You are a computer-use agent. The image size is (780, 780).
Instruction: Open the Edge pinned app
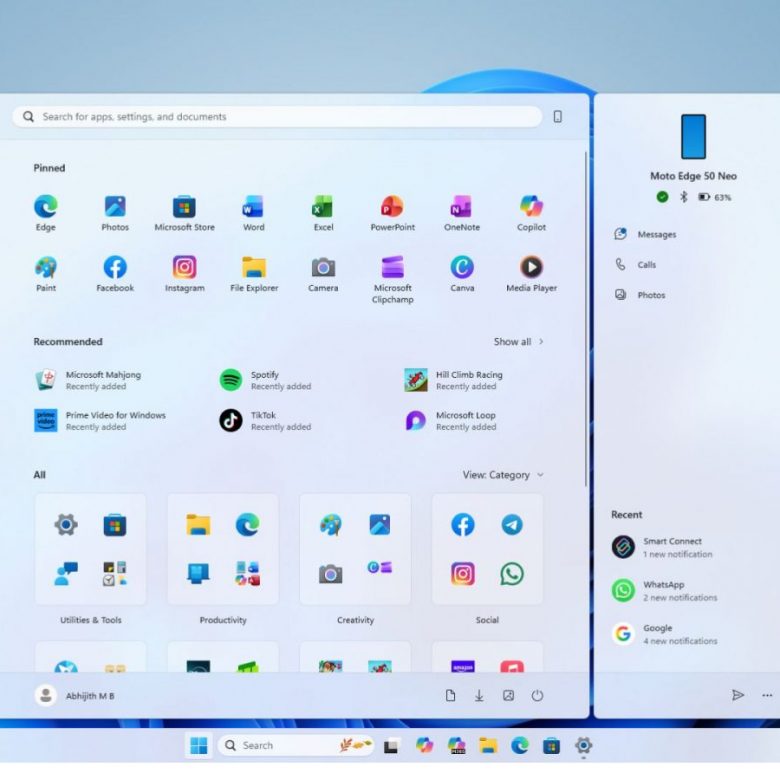point(46,213)
